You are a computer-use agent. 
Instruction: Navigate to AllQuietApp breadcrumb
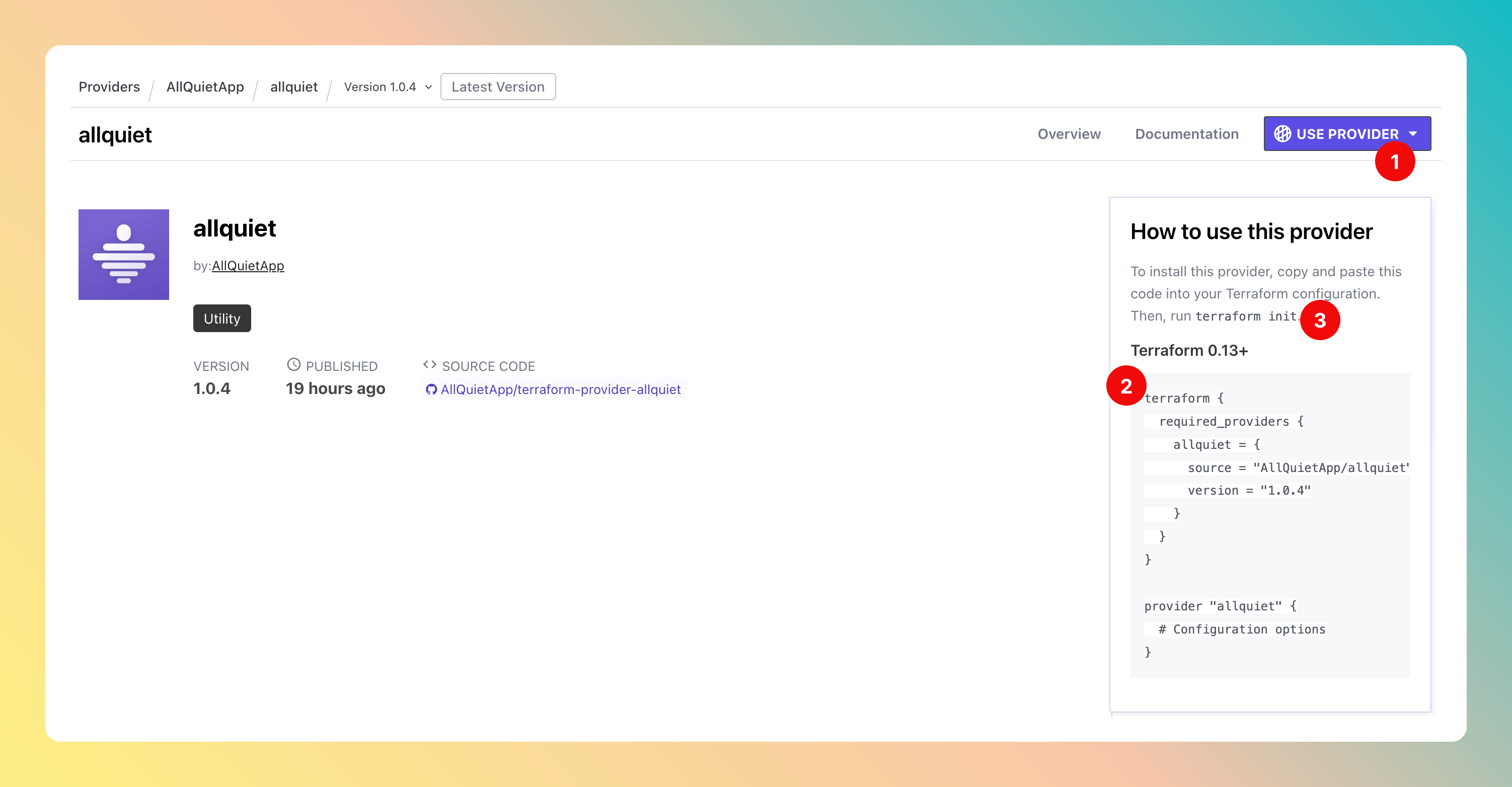point(205,87)
